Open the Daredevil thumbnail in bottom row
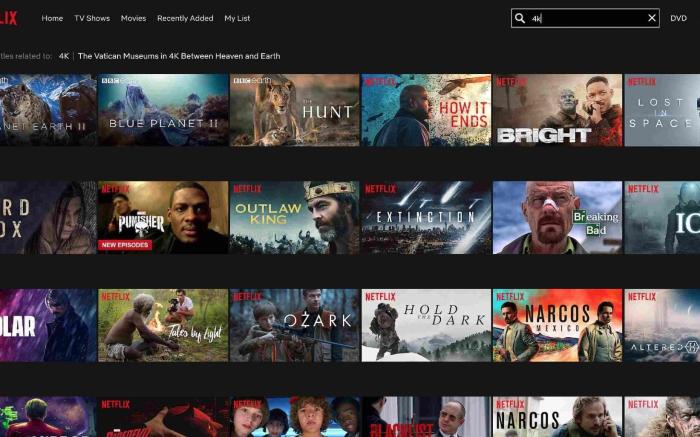The width and height of the screenshot is (700, 437). (x=163, y=417)
